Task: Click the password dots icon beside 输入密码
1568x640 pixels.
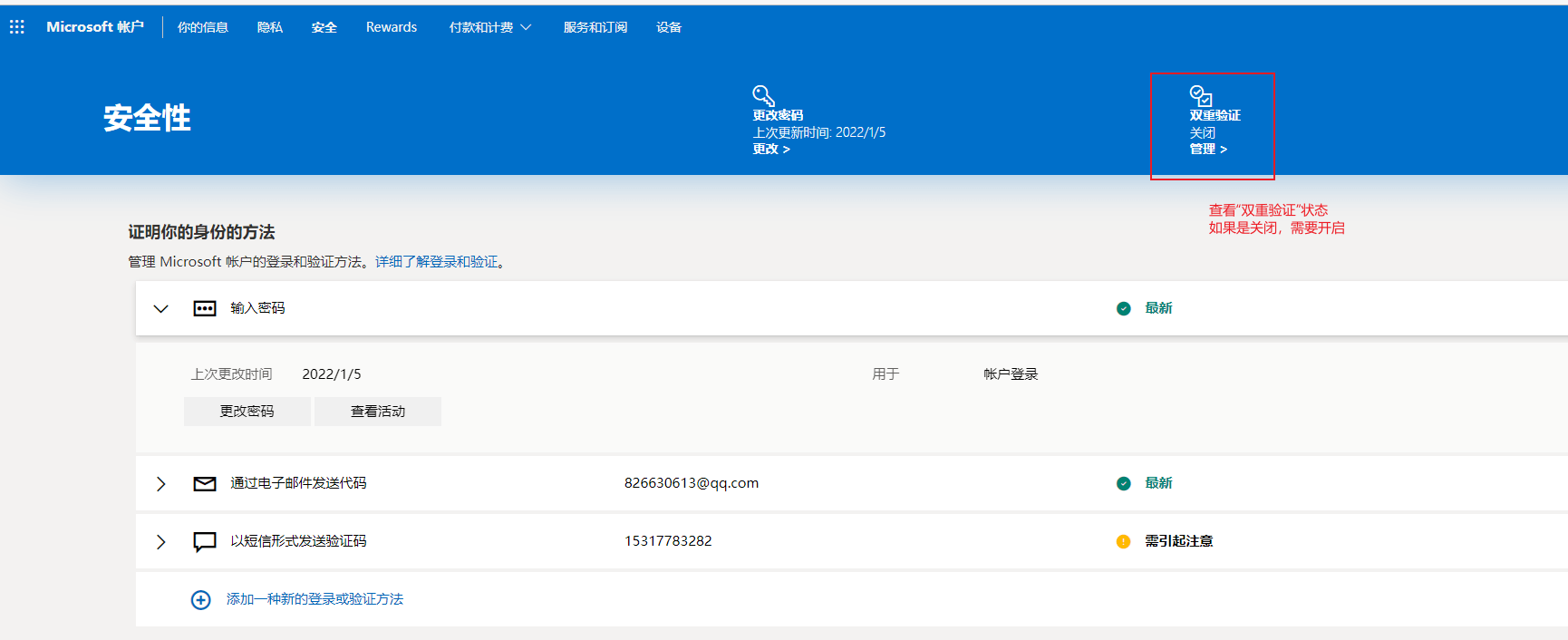Action: tap(205, 308)
